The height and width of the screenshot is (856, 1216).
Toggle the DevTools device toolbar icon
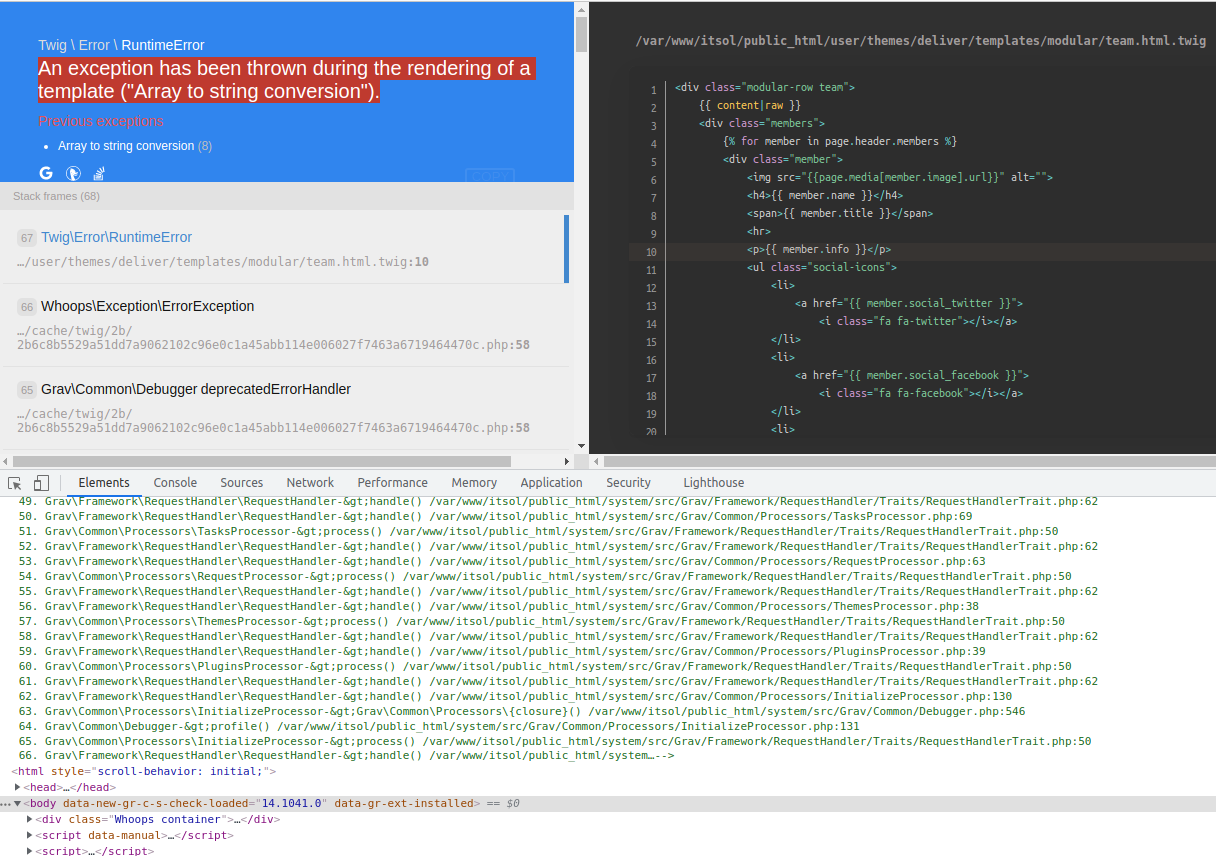41,482
